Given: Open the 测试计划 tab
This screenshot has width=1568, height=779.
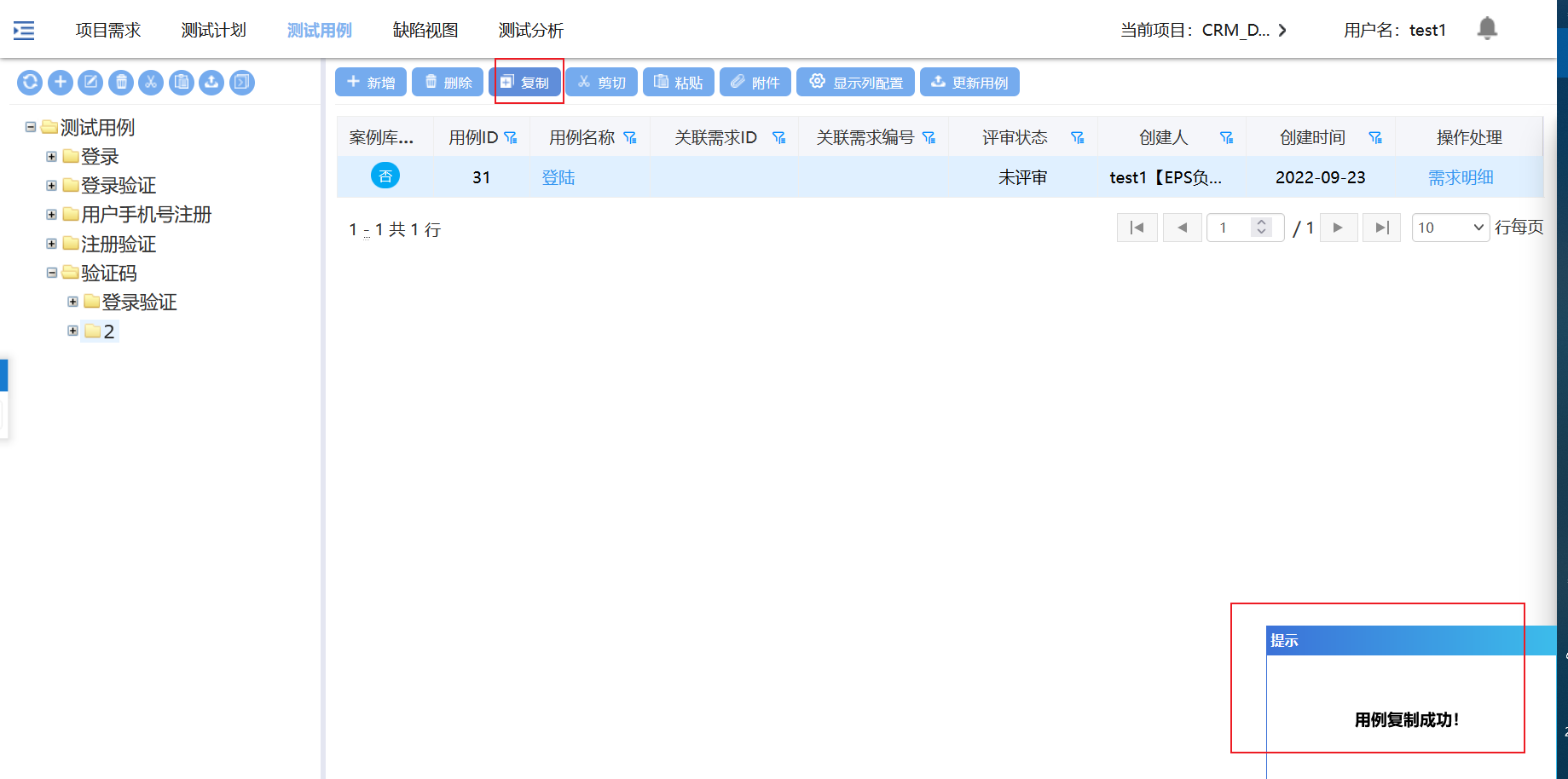Looking at the screenshot, I should coord(213,31).
